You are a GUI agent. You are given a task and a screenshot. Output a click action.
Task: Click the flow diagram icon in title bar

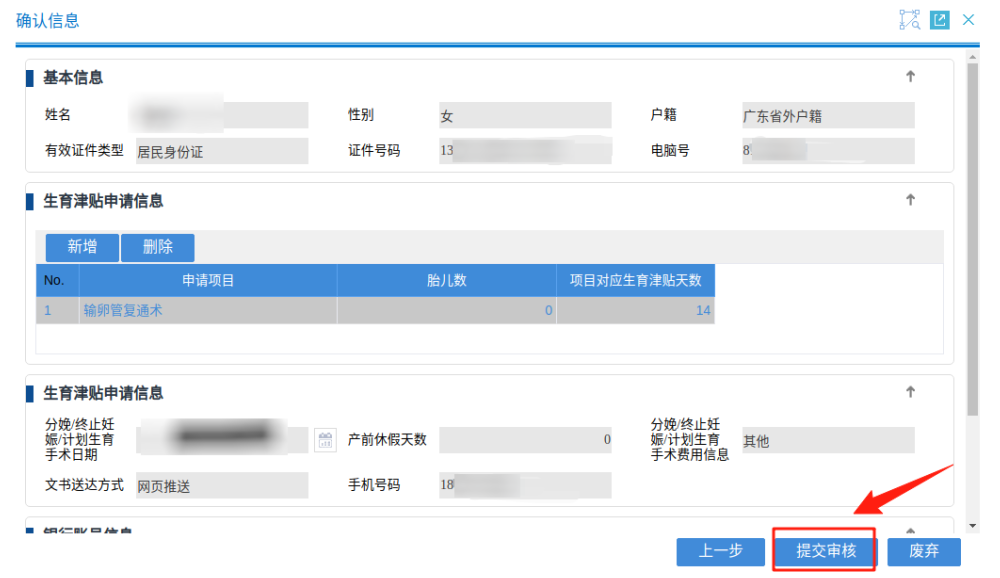(x=909, y=20)
